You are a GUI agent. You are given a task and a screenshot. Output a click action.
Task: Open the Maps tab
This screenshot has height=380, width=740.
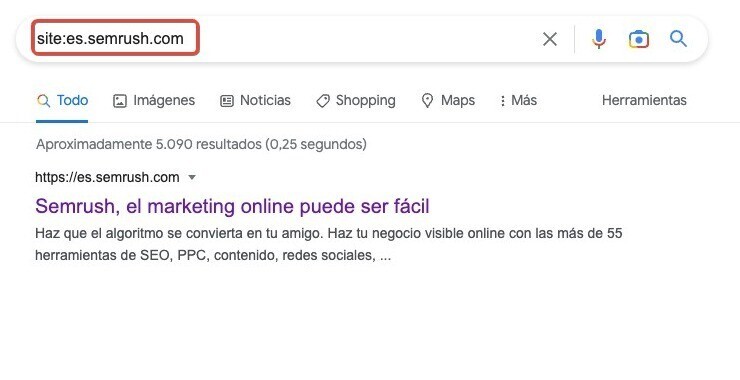coord(448,101)
